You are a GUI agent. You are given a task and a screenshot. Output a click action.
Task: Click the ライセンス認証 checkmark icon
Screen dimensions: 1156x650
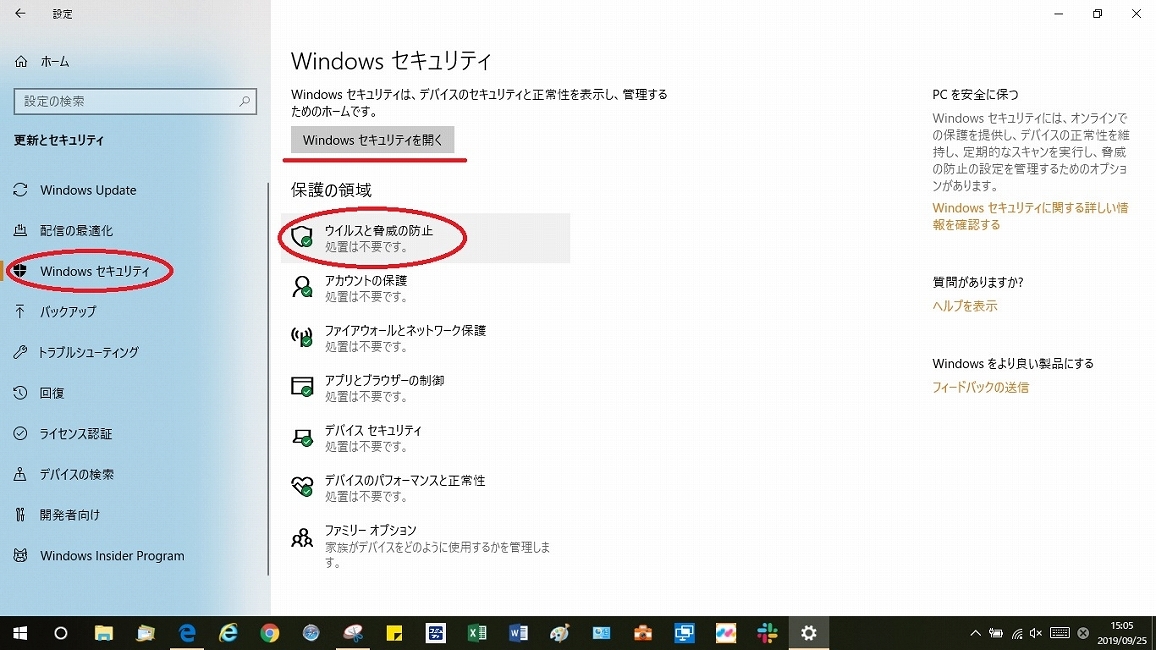pos(20,433)
